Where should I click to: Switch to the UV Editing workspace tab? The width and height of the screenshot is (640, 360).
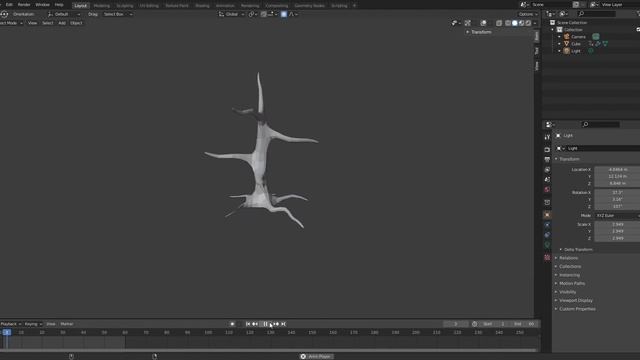click(x=149, y=6)
